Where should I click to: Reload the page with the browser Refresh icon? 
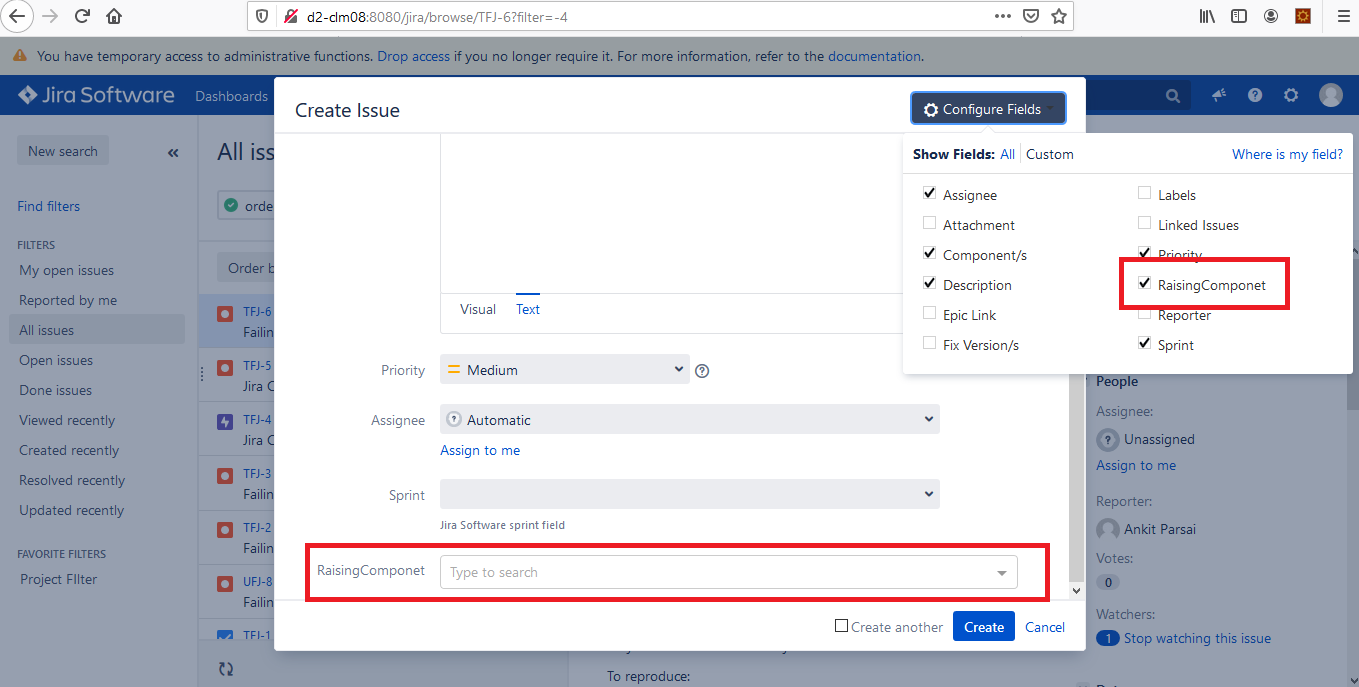tap(83, 16)
